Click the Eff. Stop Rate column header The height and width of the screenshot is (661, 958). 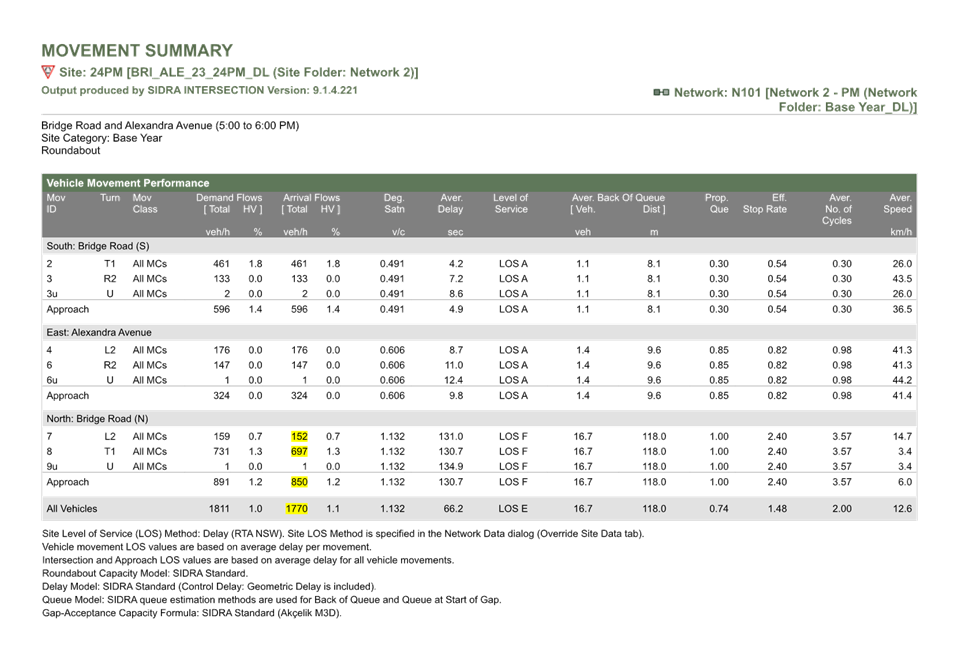(x=765, y=203)
